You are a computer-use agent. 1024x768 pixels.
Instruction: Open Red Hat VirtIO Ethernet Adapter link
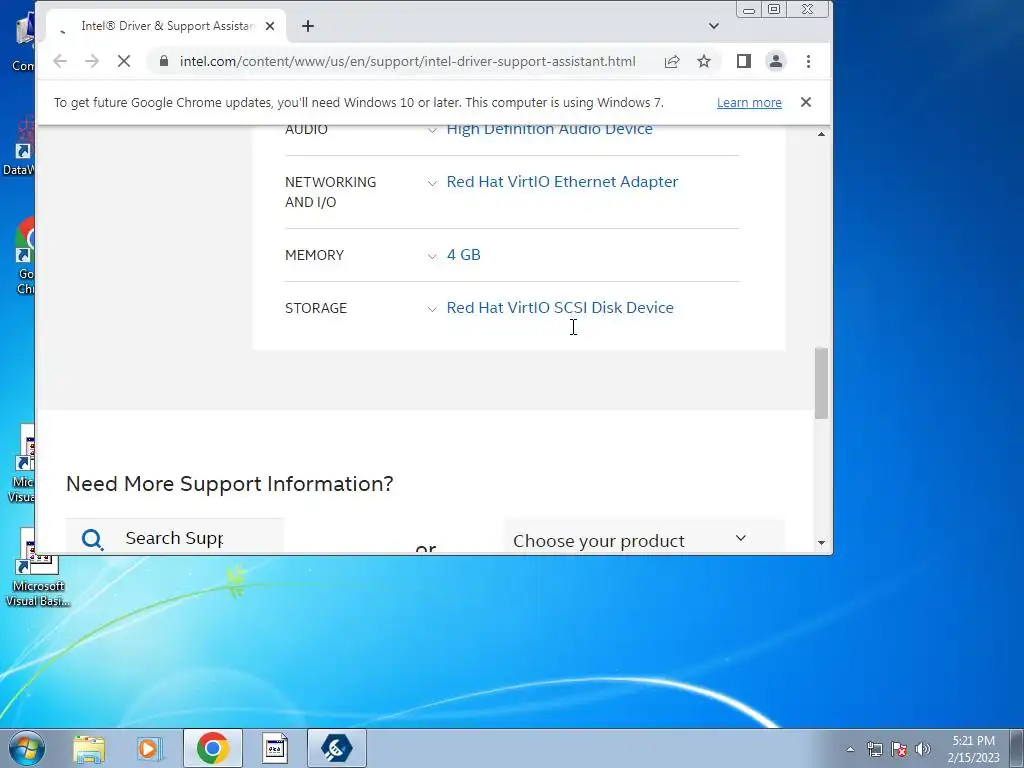pos(562,182)
